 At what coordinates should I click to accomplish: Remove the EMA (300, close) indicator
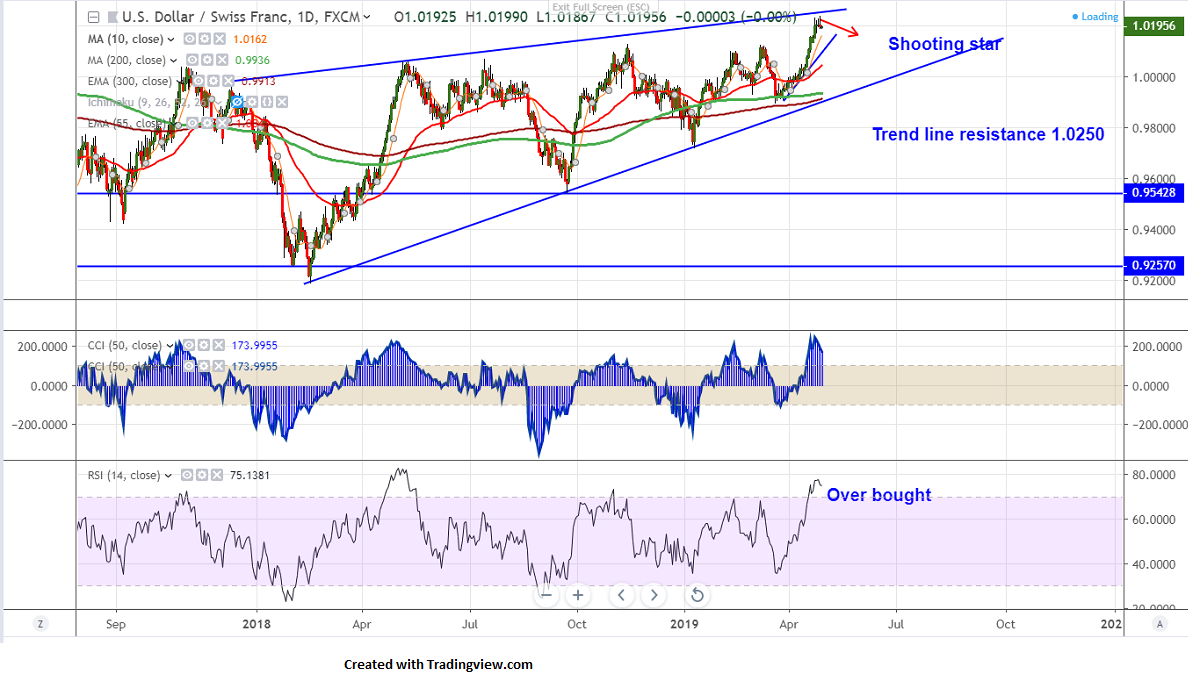227,81
